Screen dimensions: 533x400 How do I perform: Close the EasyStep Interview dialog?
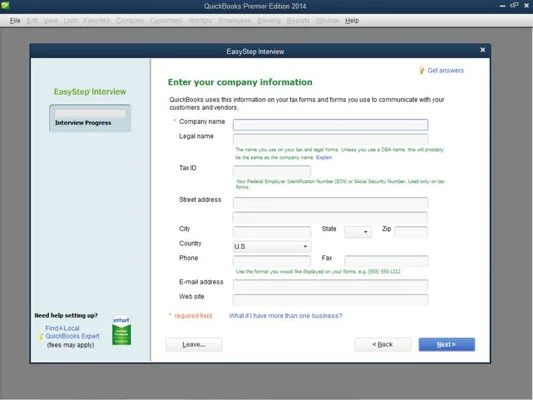[x=482, y=50]
